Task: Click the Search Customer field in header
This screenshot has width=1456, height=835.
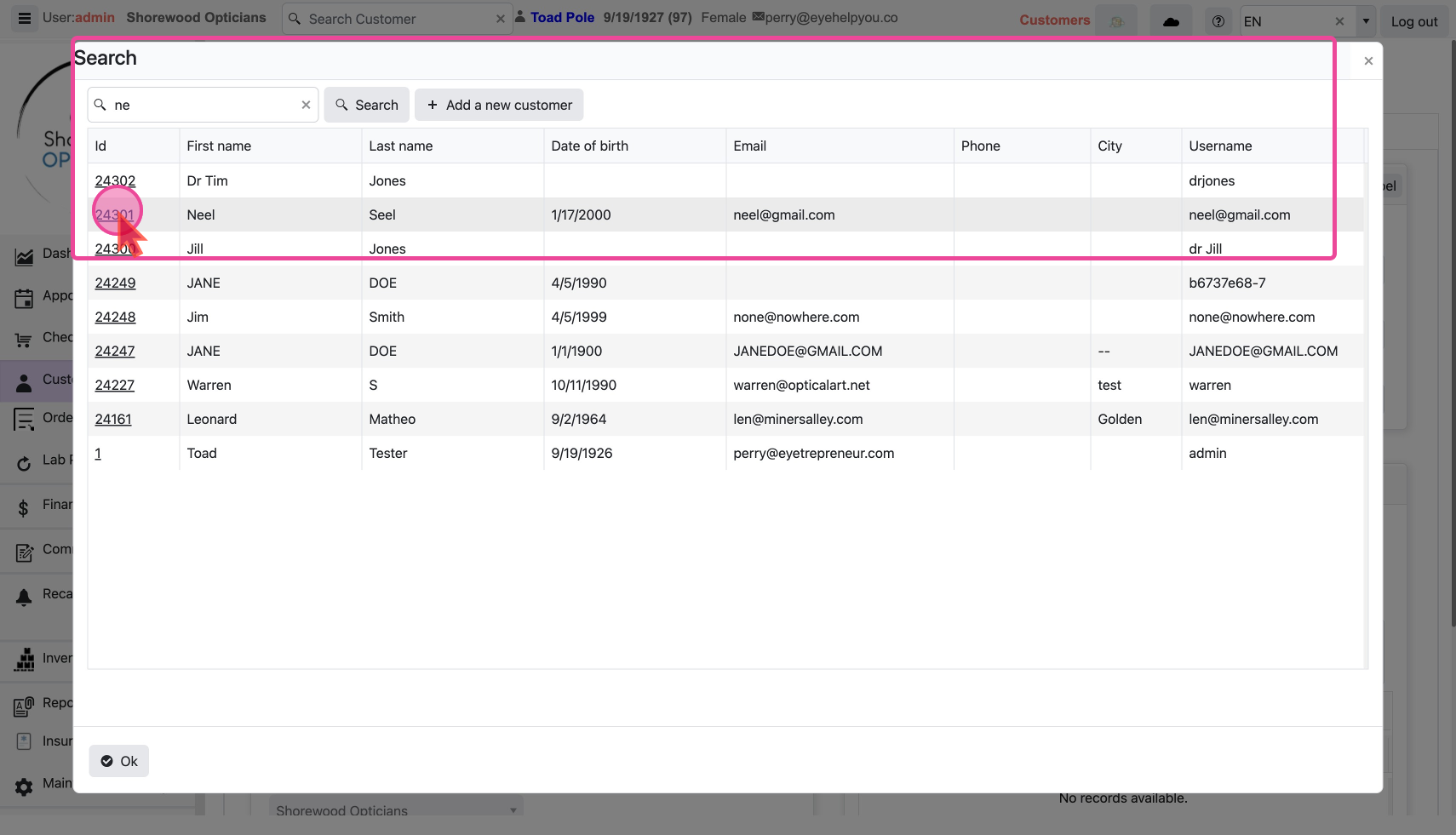Action: point(396,19)
